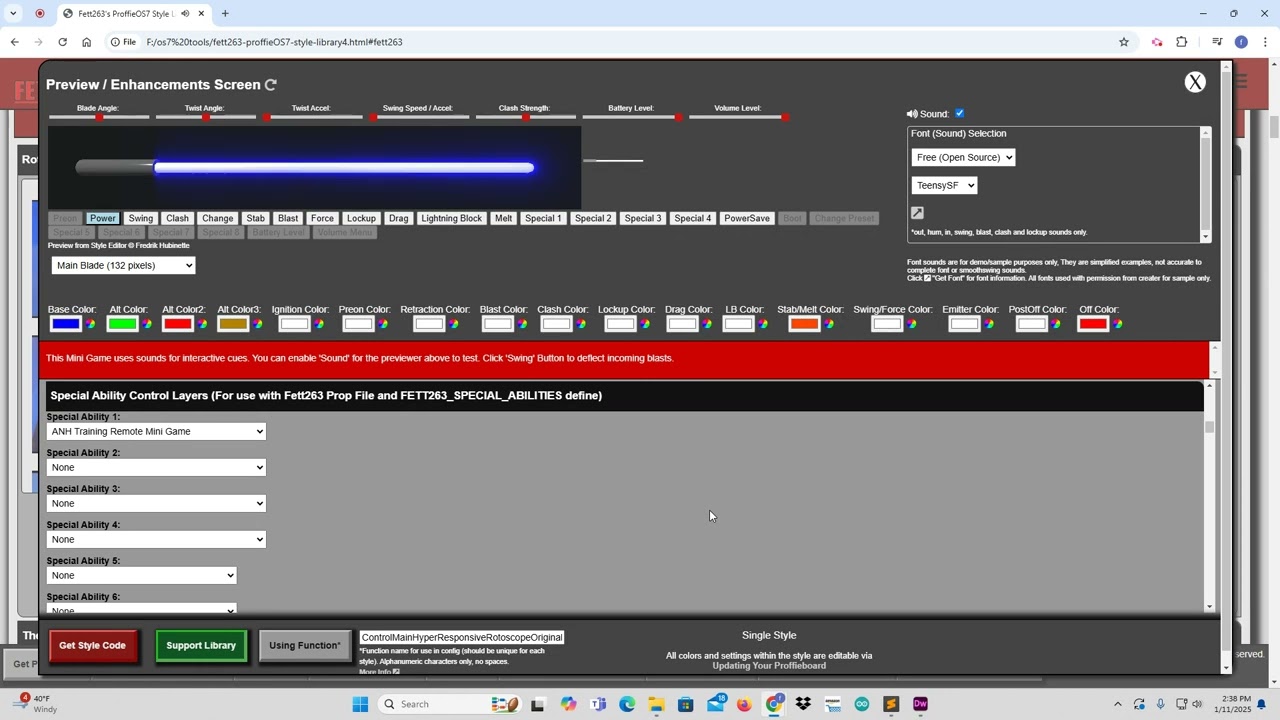Click the Get Font link icon in sound panel
This screenshot has width=1280, height=720.
(917, 213)
